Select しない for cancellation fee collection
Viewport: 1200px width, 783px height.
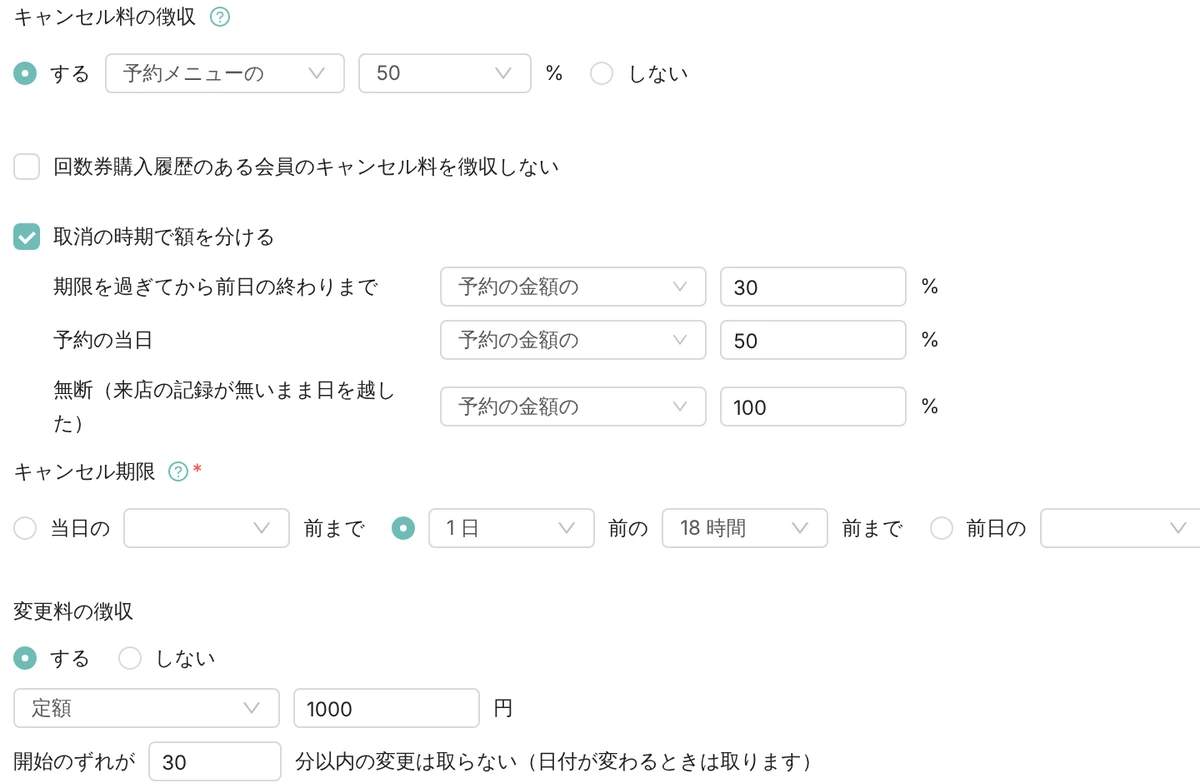pos(602,74)
